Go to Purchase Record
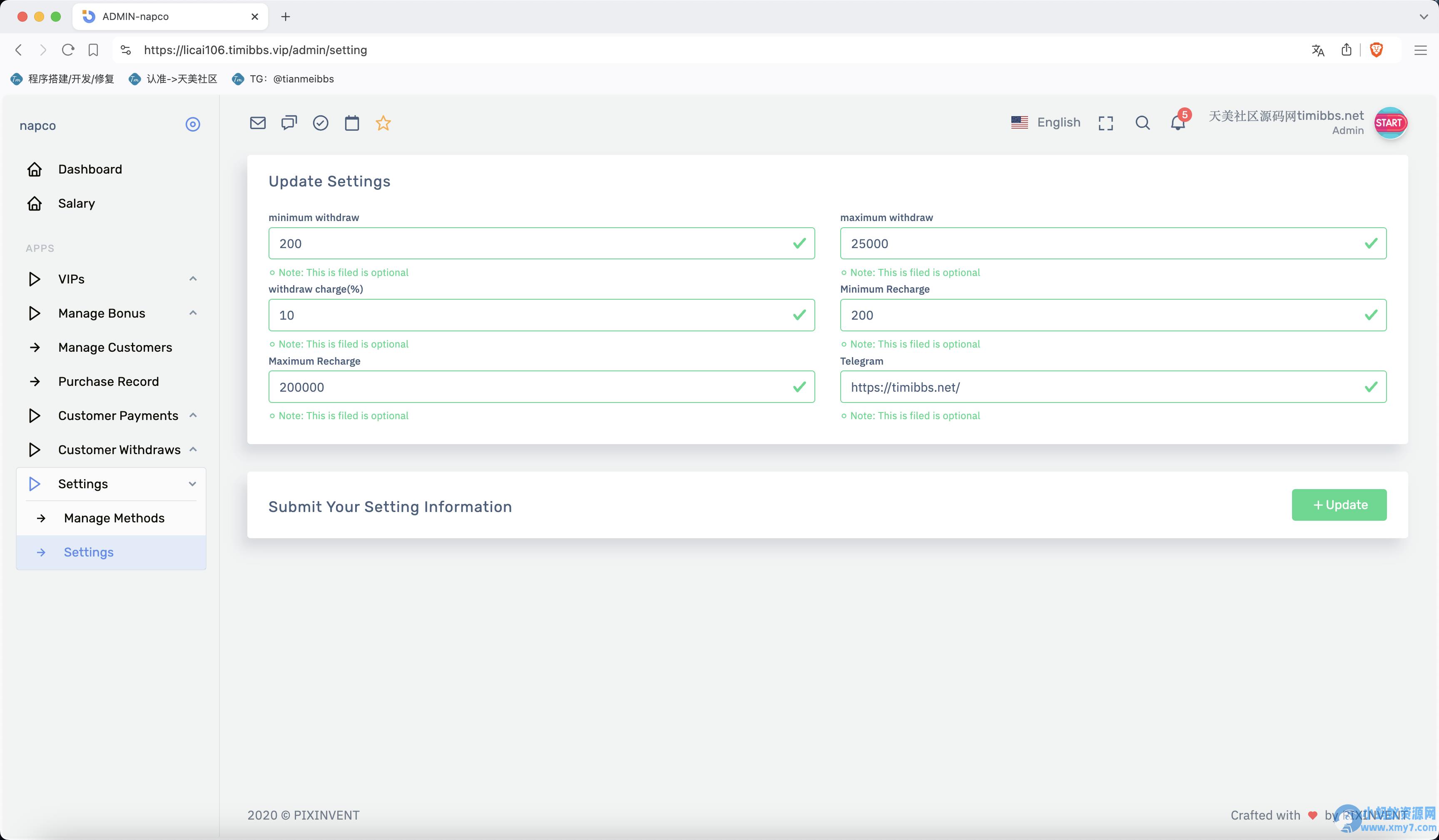This screenshot has width=1439, height=840. pyautogui.click(x=111, y=381)
